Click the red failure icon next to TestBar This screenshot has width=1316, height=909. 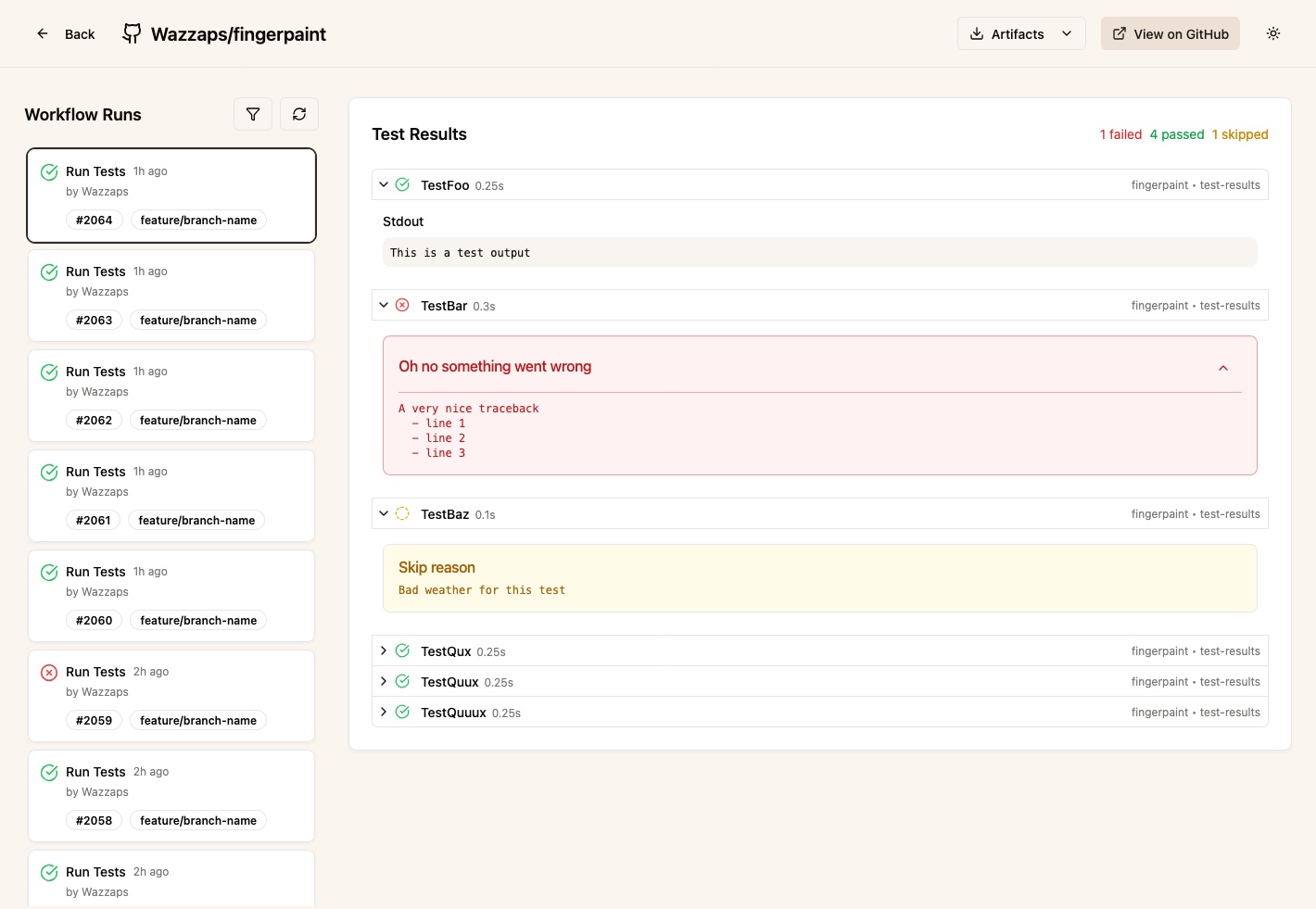click(402, 305)
